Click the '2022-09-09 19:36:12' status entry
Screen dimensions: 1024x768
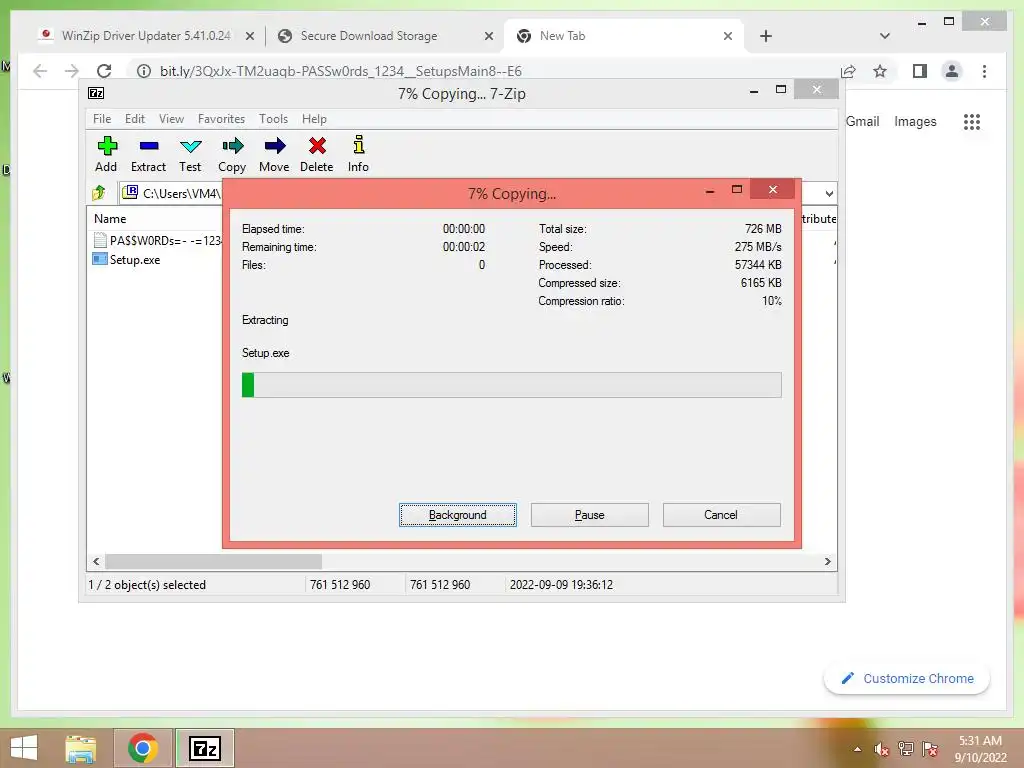tap(562, 584)
